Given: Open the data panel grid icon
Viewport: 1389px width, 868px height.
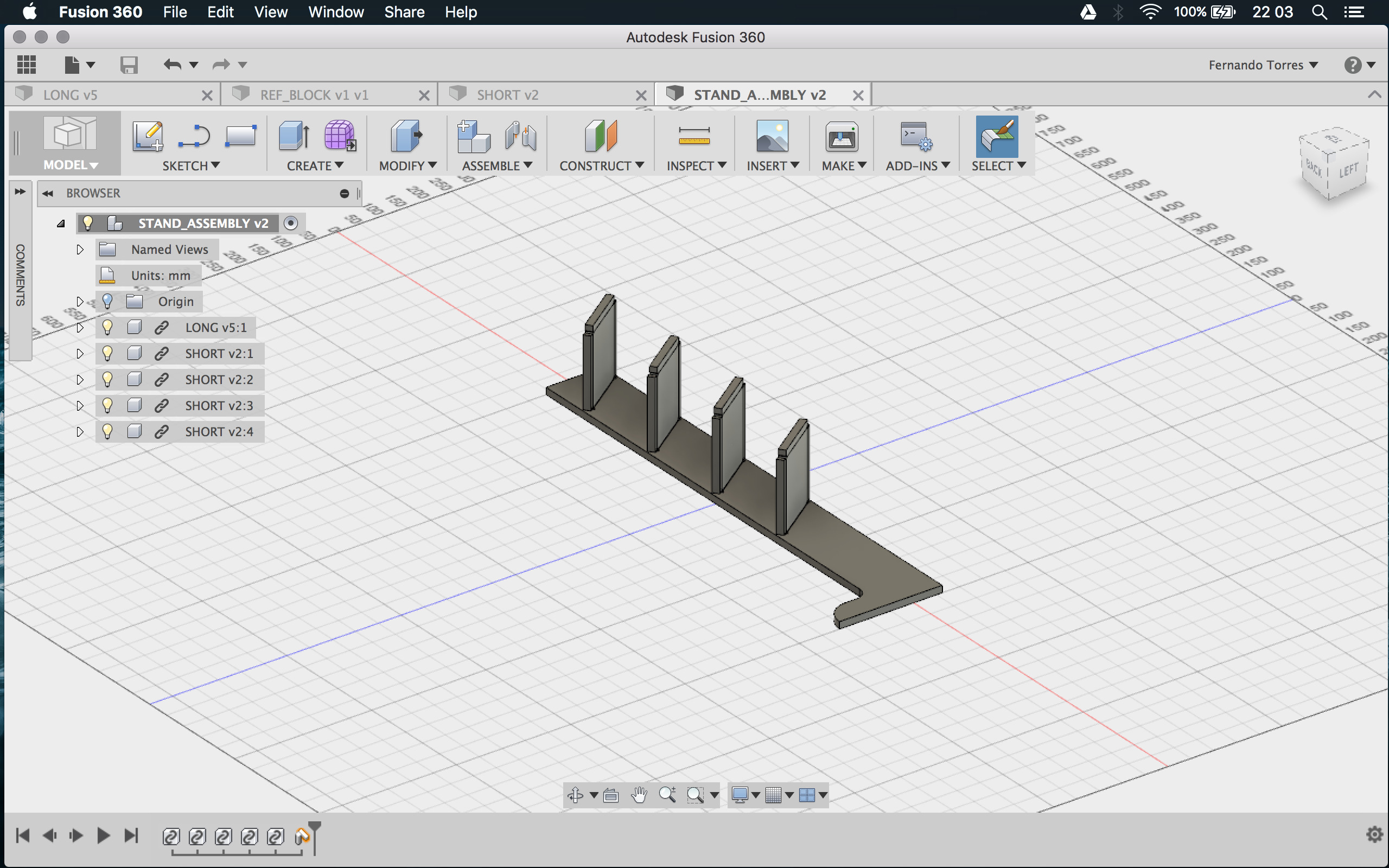Looking at the screenshot, I should 27,65.
